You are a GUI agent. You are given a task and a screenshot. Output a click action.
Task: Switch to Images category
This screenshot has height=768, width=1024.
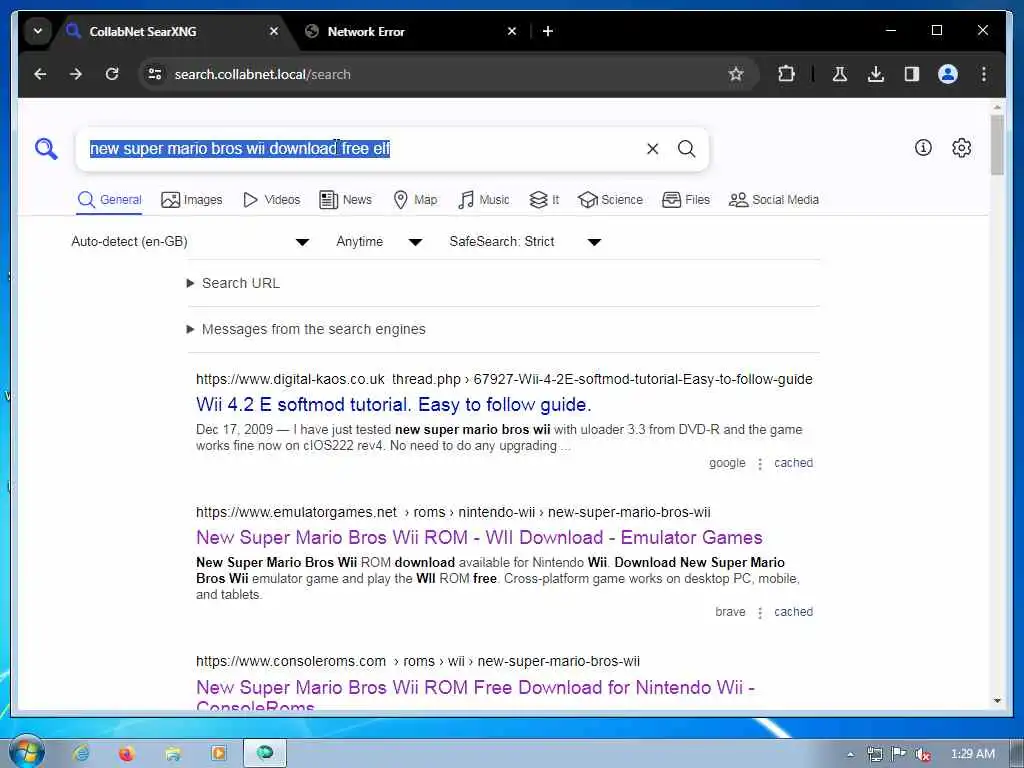pos(191,200)
